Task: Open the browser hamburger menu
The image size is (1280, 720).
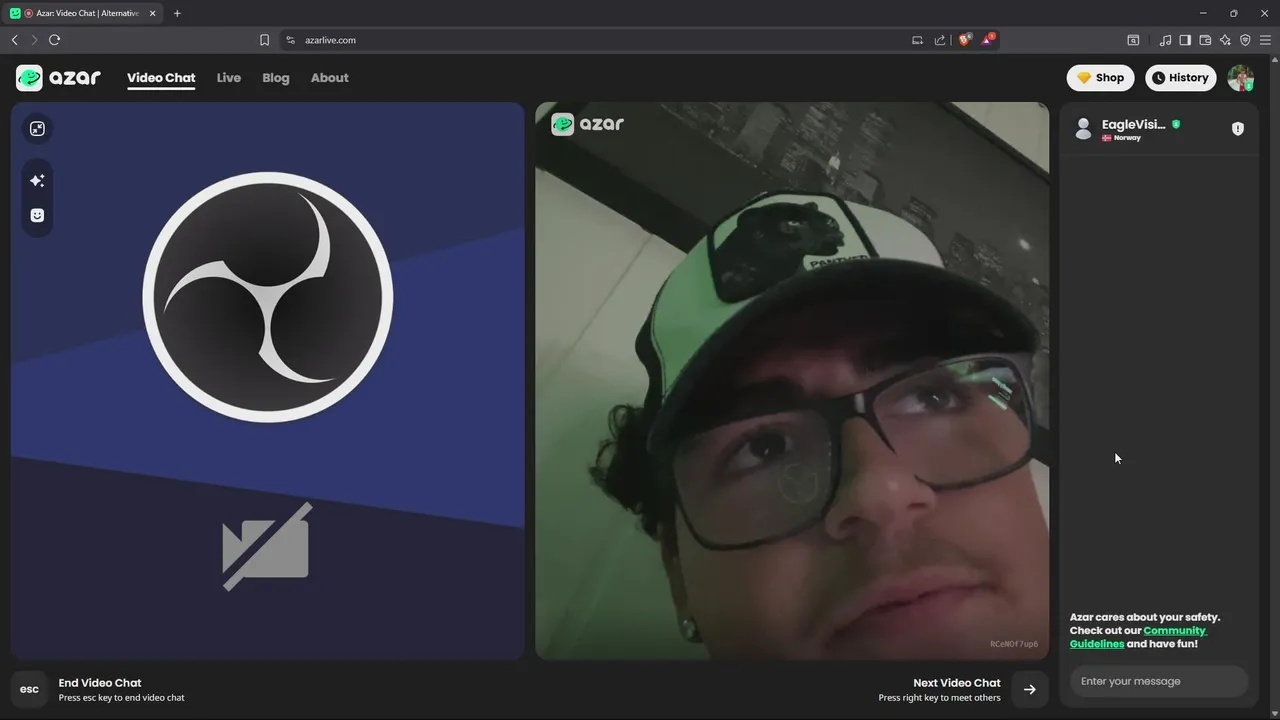Action: (x=1265, y=40)
